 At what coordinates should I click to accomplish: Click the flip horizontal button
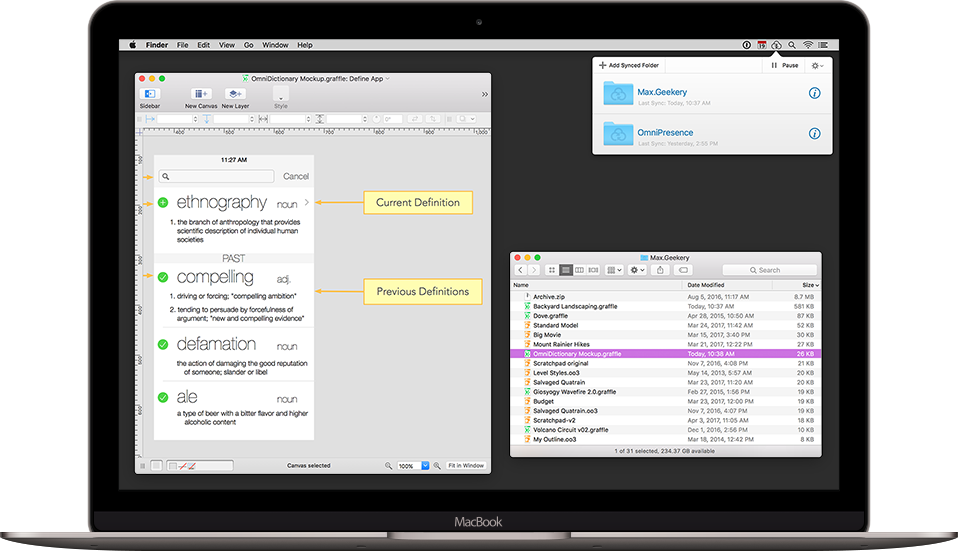[415, 119]
